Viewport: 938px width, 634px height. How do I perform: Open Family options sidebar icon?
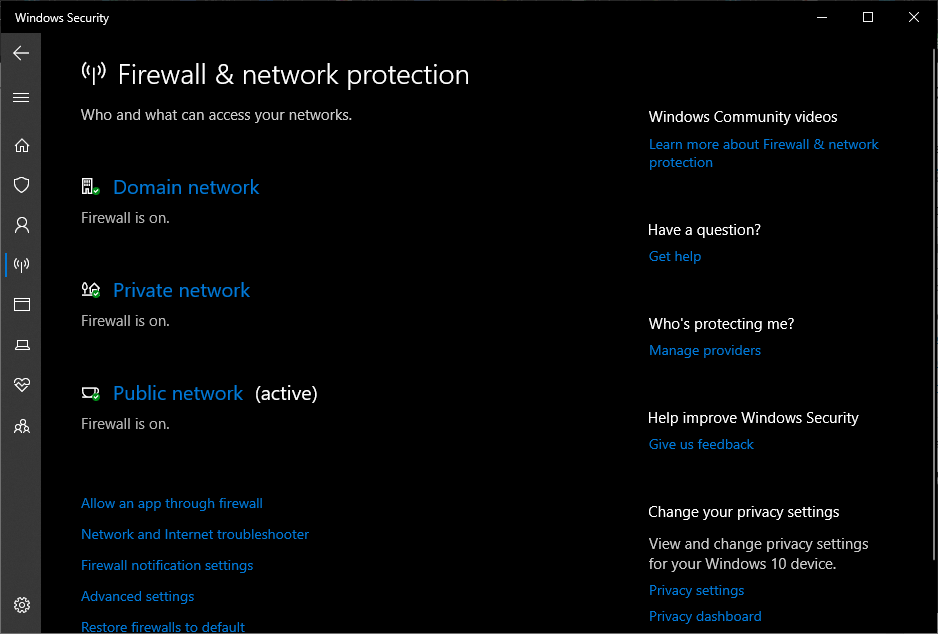coord(21,426)
